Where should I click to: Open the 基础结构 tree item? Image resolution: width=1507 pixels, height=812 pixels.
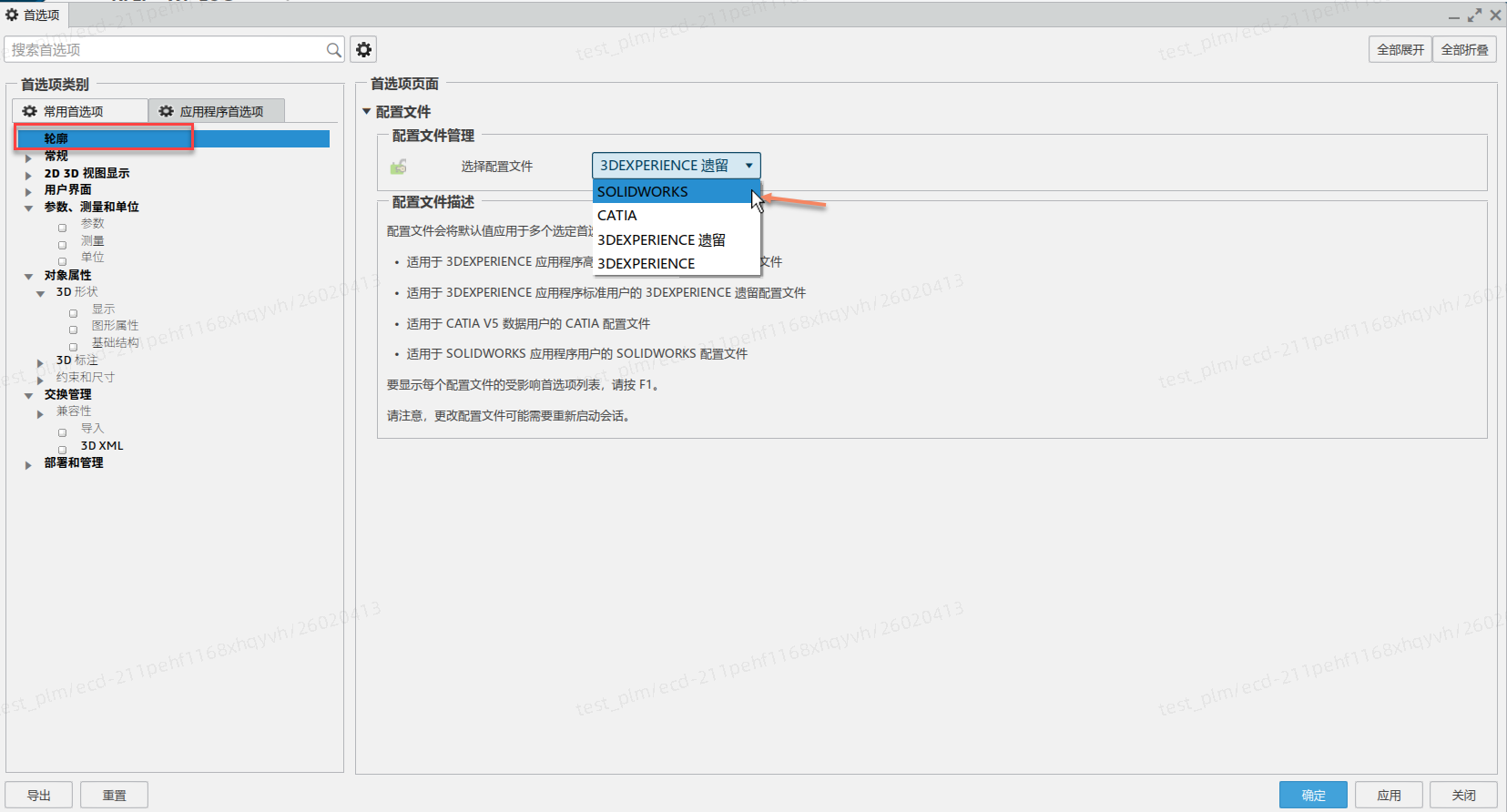116,343
